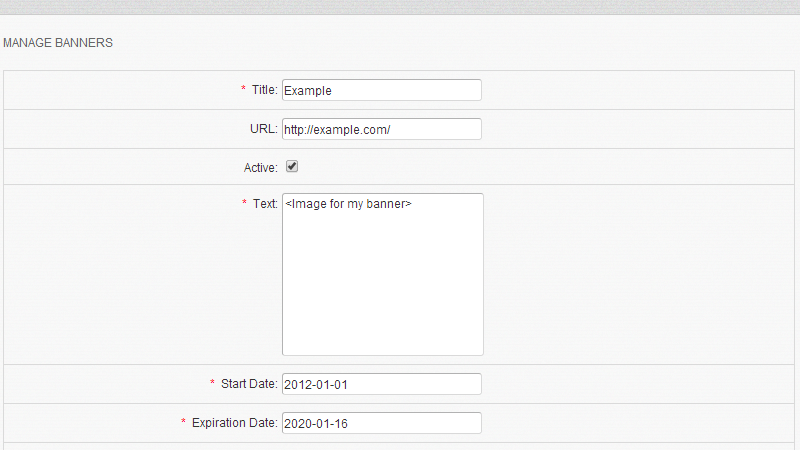
Task: Focus the URL input field
Action: coord(381,129)
